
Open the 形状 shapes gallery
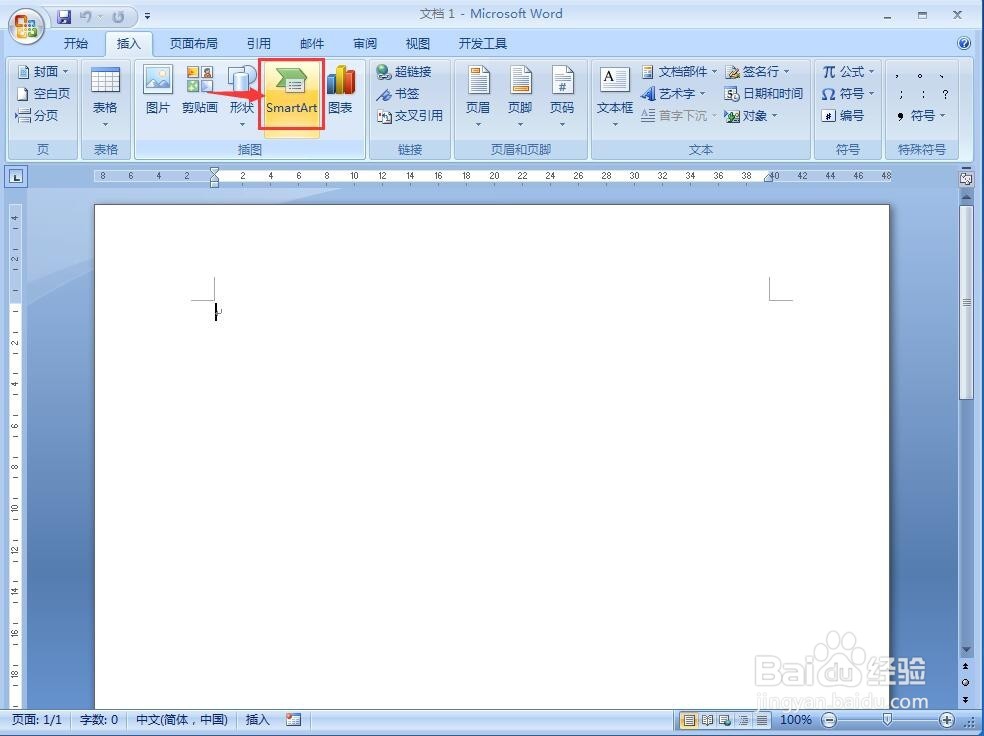242,97
